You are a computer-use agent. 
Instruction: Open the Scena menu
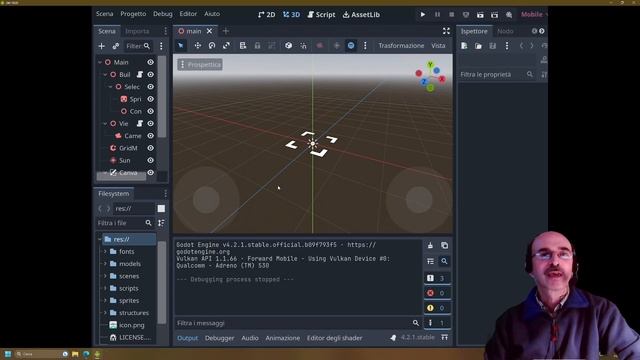pos(104,14)
